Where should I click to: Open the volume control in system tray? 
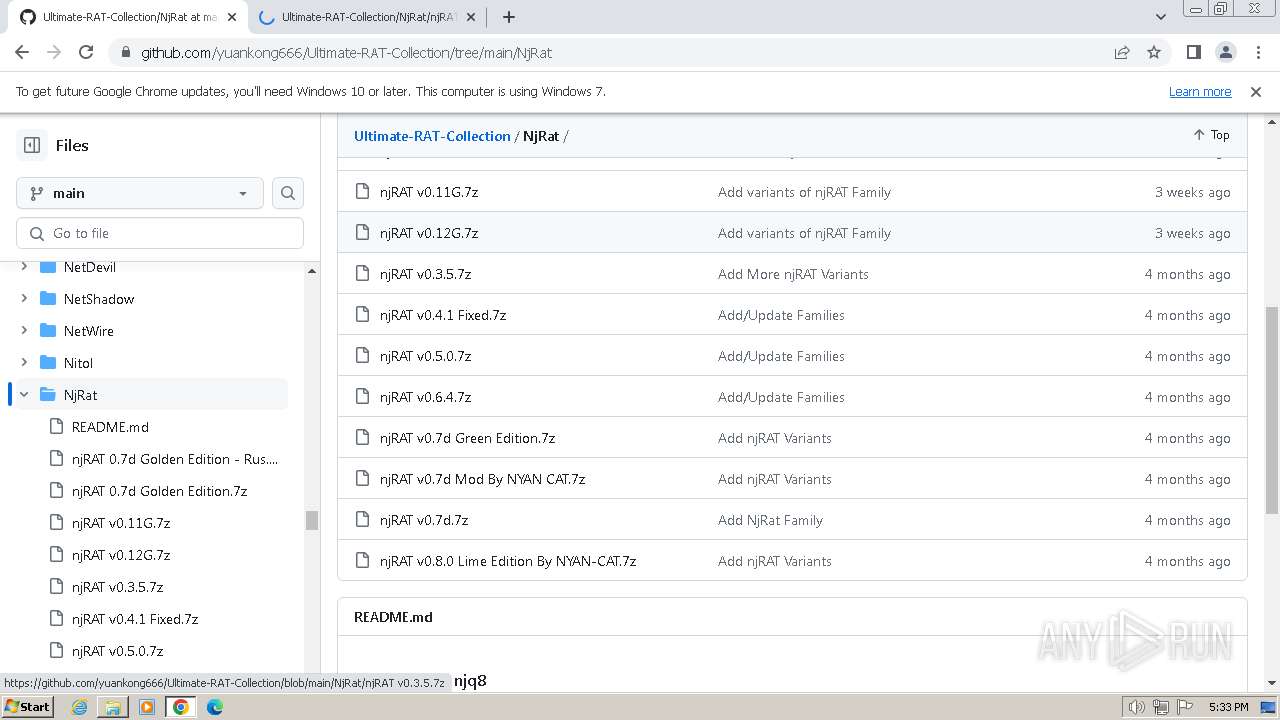pos(1137,707)
